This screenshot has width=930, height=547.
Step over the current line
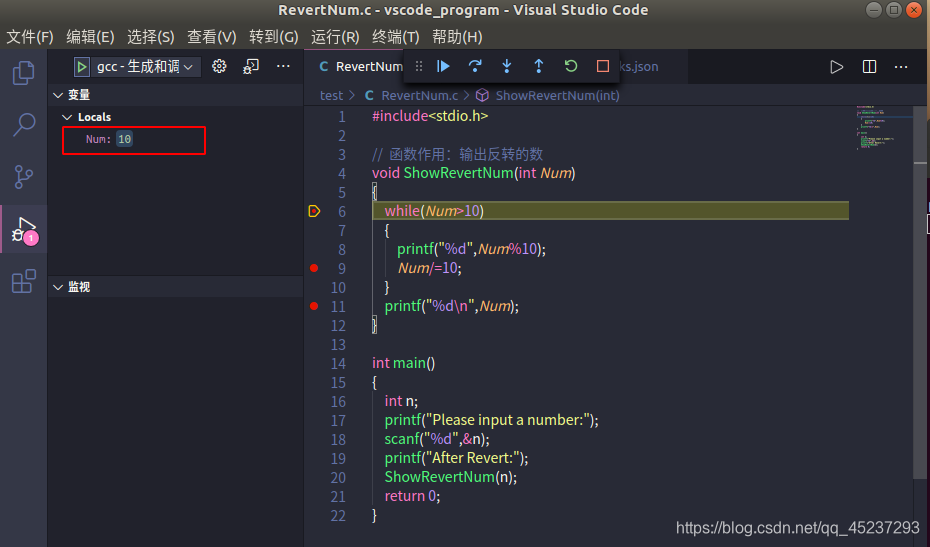pos(475,66)
